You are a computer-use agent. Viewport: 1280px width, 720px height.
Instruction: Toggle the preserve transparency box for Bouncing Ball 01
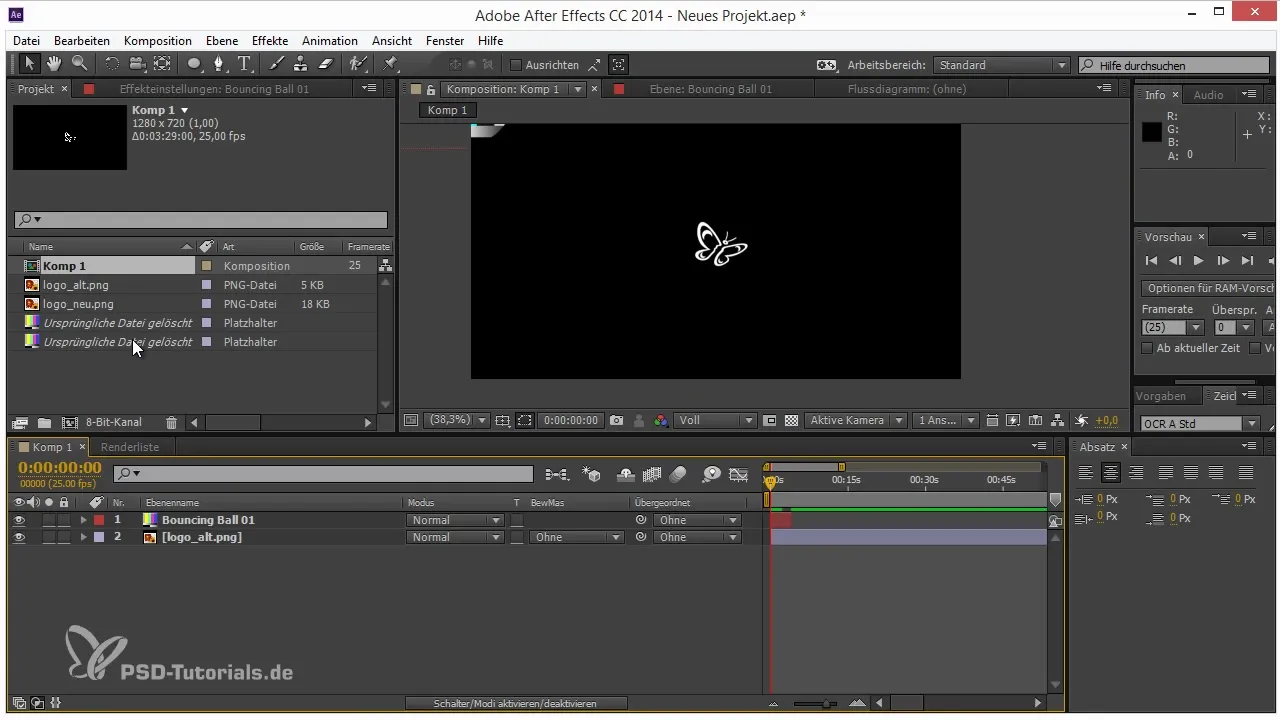pos(517,520)
